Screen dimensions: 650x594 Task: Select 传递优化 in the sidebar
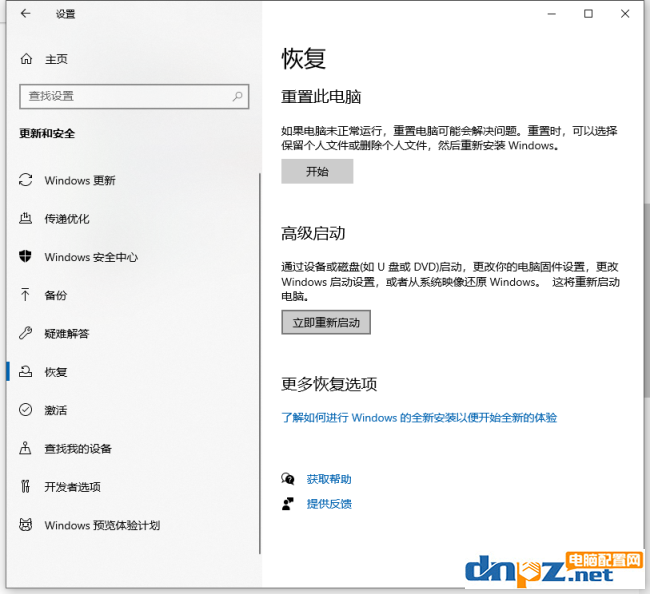(67, 218)
